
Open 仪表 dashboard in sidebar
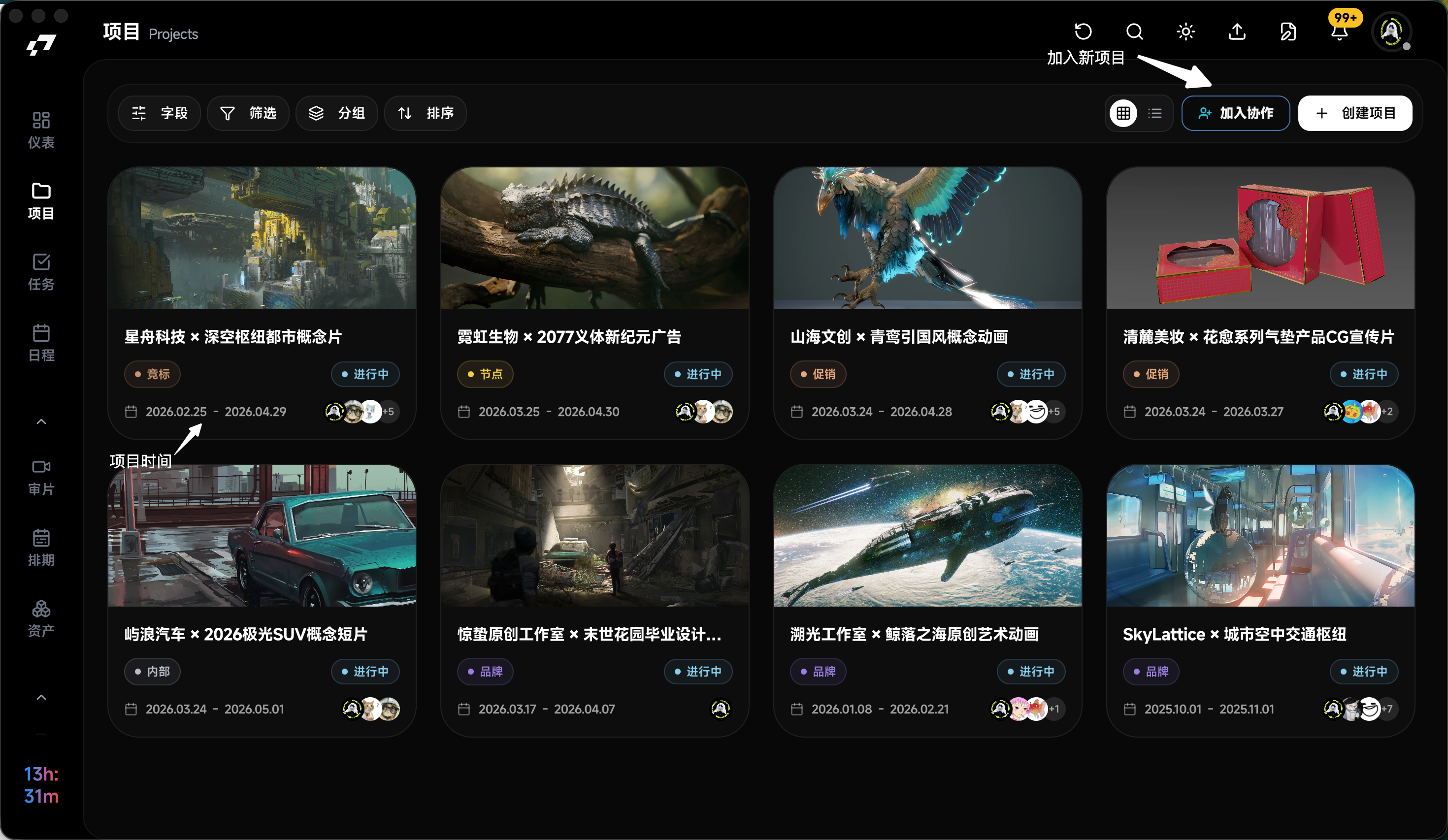(x=41, y=130)
